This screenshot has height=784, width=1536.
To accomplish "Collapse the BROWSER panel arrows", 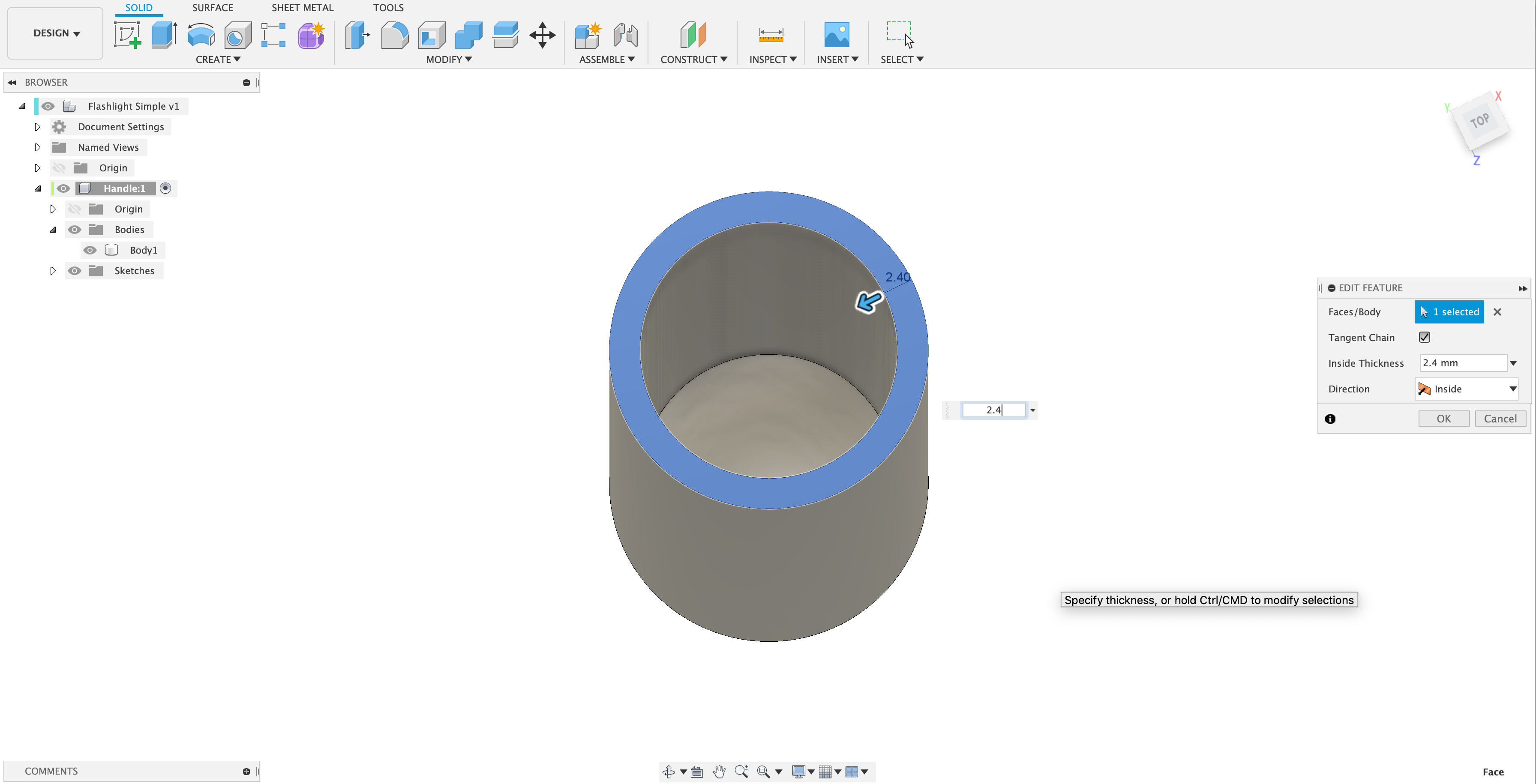I will [x=12, y=82].
